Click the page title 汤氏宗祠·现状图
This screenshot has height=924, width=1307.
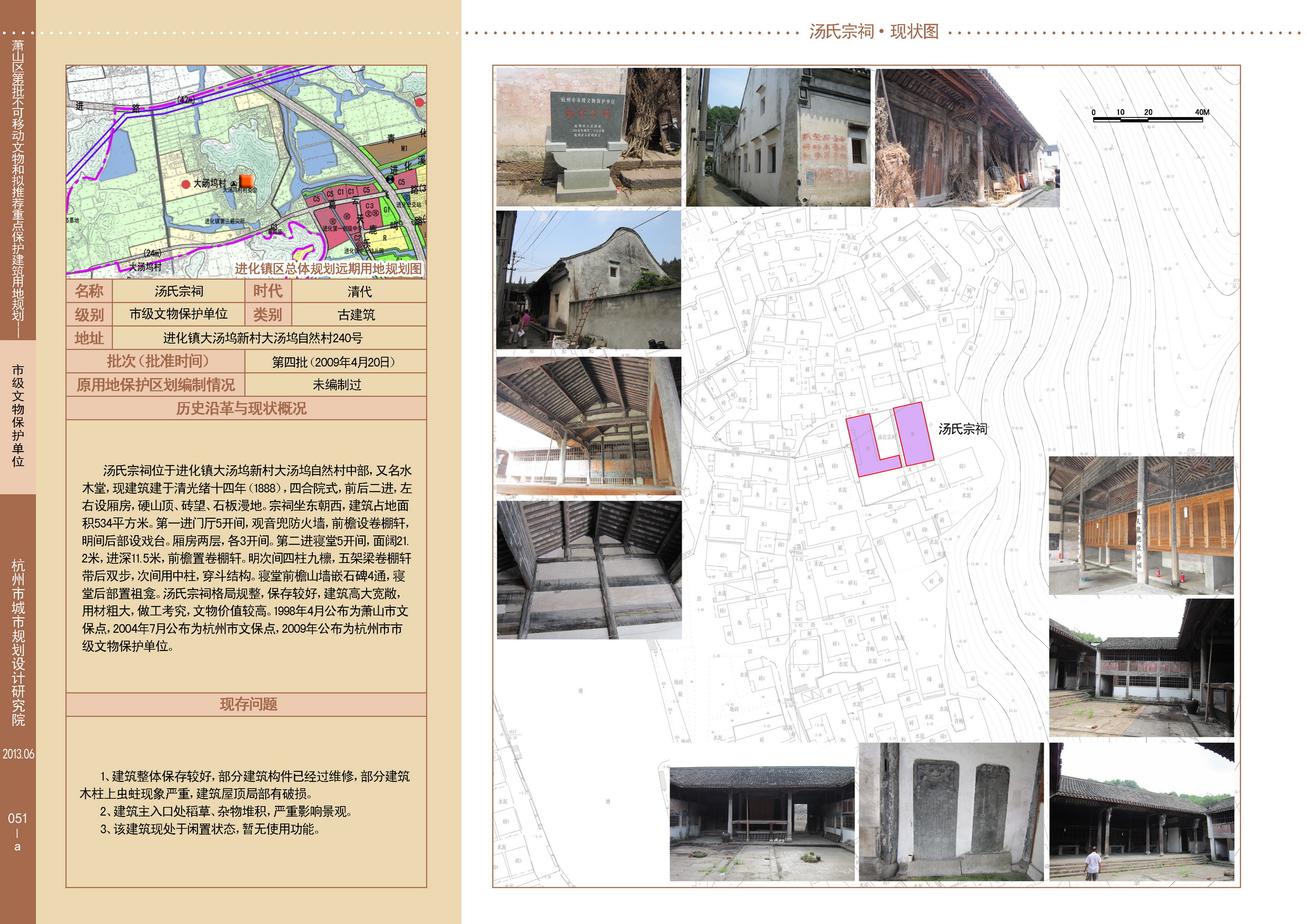tap(874, 31)
